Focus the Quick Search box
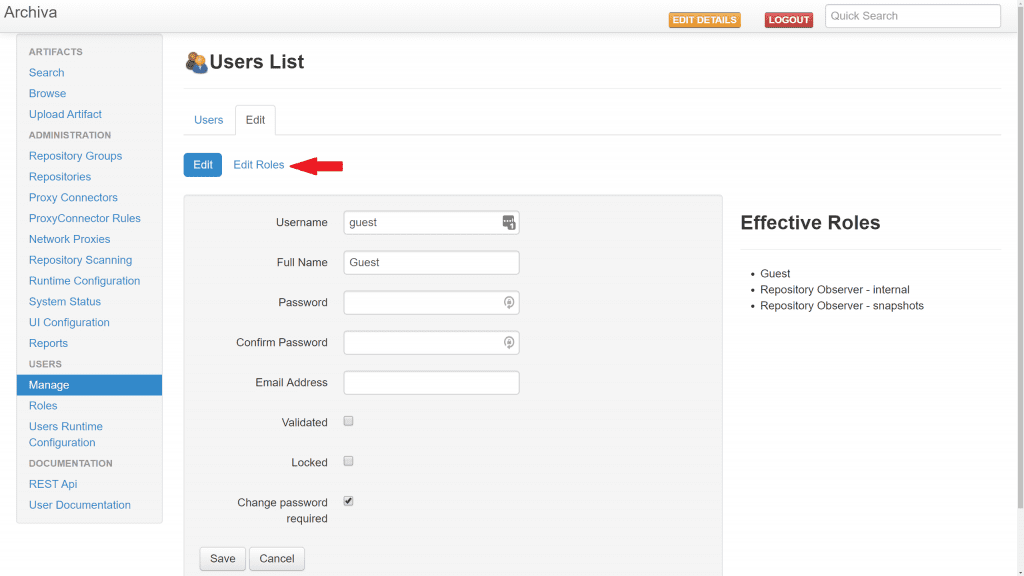This screenshot has height=576, width=1024. click(912, 16)
